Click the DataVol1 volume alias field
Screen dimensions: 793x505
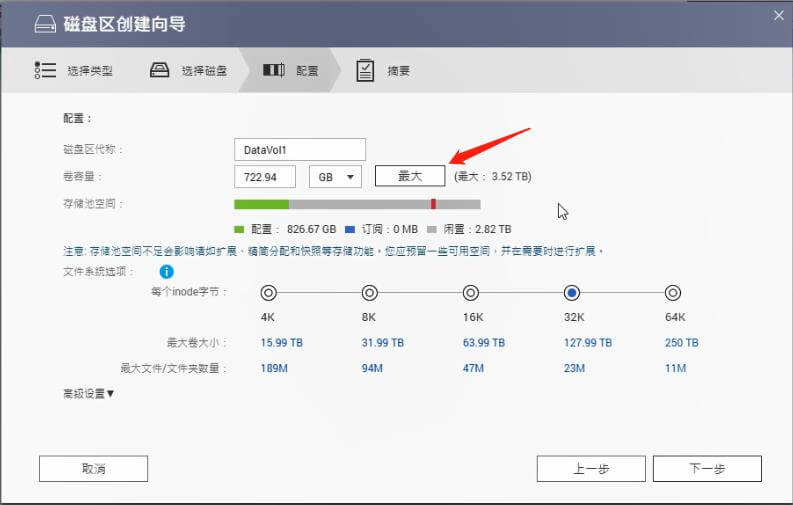pos(300,150)
